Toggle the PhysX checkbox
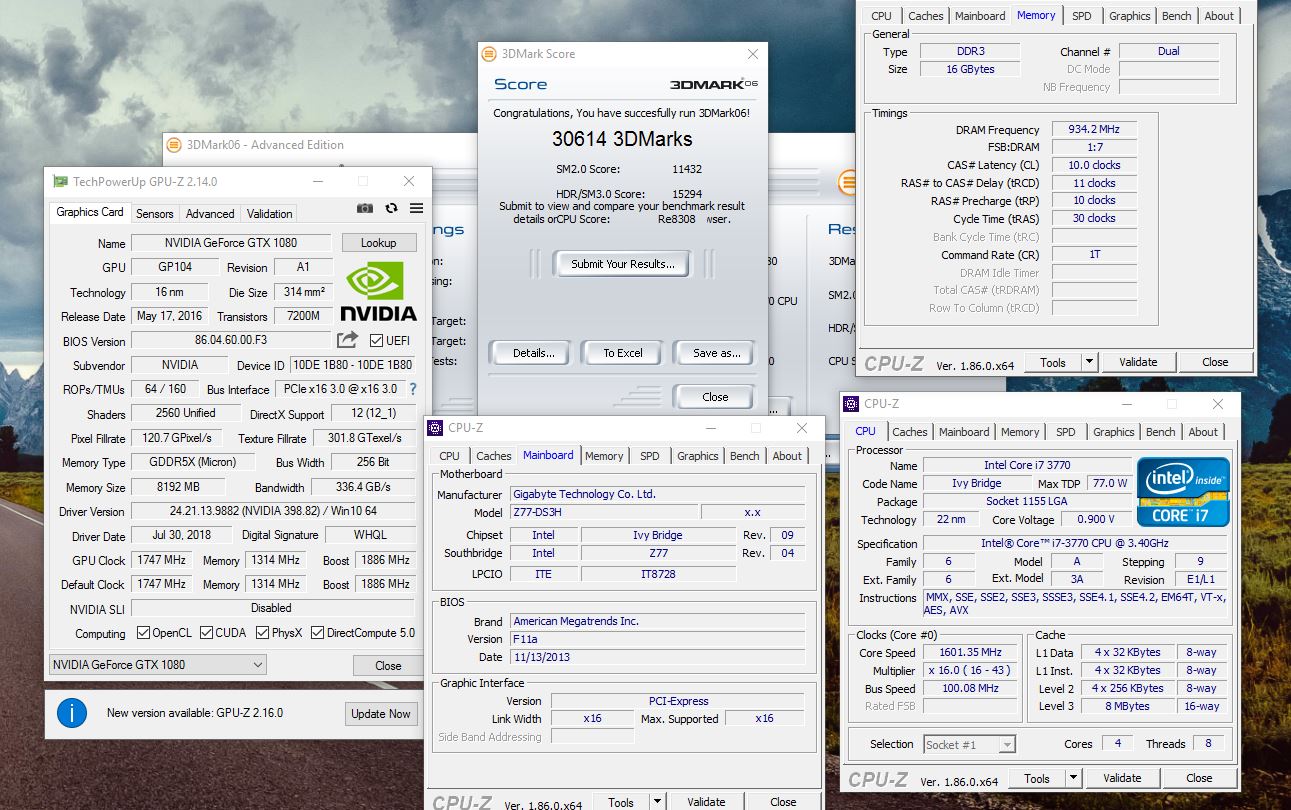The height and width of the screenshot is (810, 1291). click(262, 633)
